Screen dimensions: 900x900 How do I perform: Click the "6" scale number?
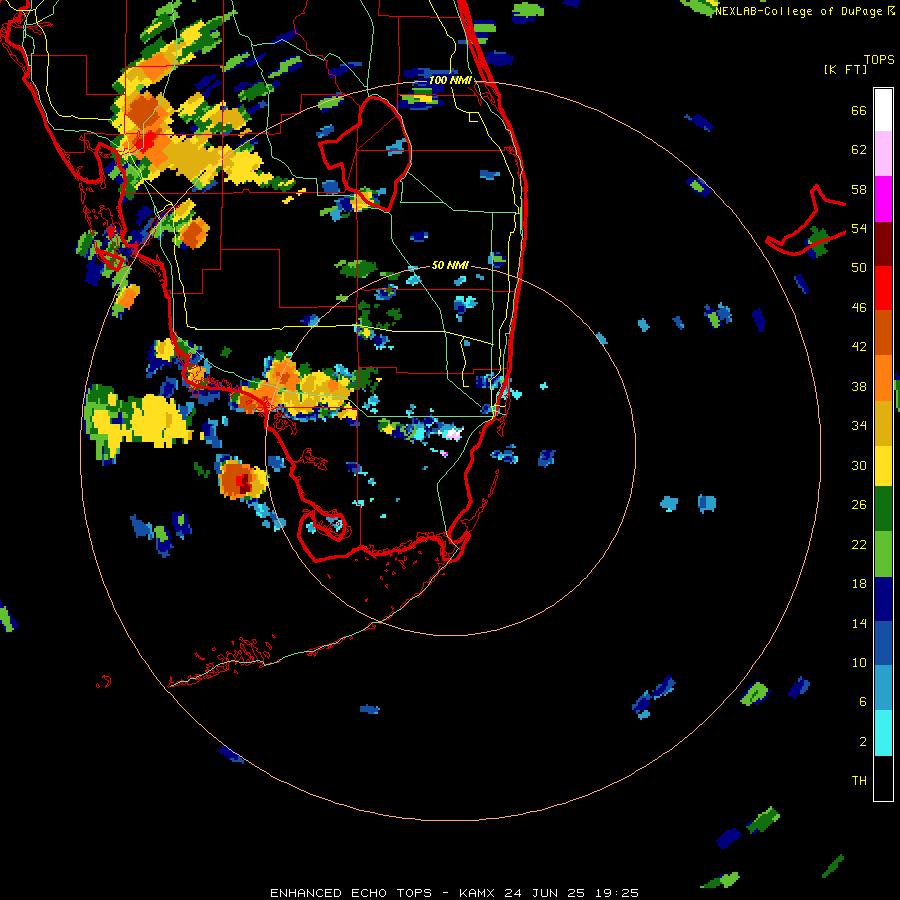[x=863, y=701]
